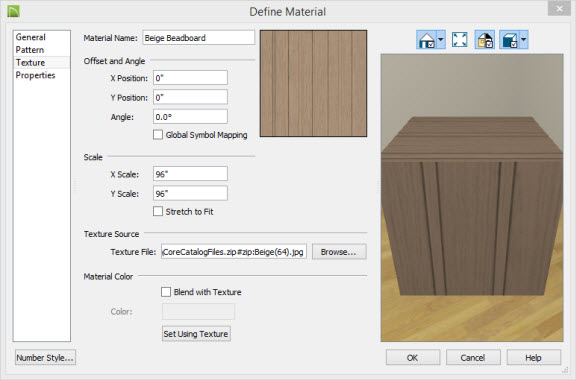
Task: Open the house view dropdown arrow
Action: click(441, 40)
